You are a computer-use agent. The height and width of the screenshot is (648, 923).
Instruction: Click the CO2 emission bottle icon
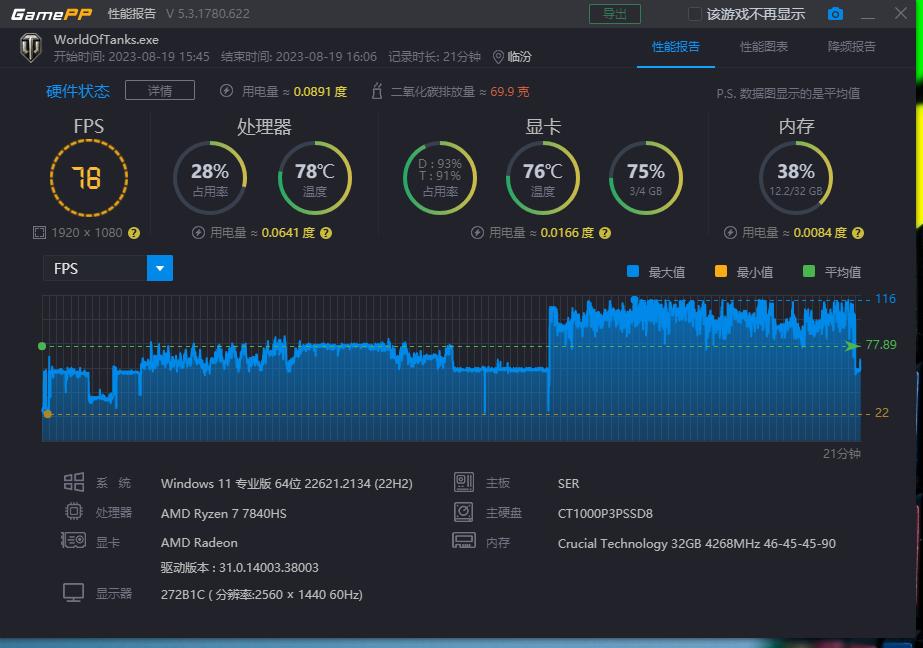pyautogui.click(x=377, y=91)
